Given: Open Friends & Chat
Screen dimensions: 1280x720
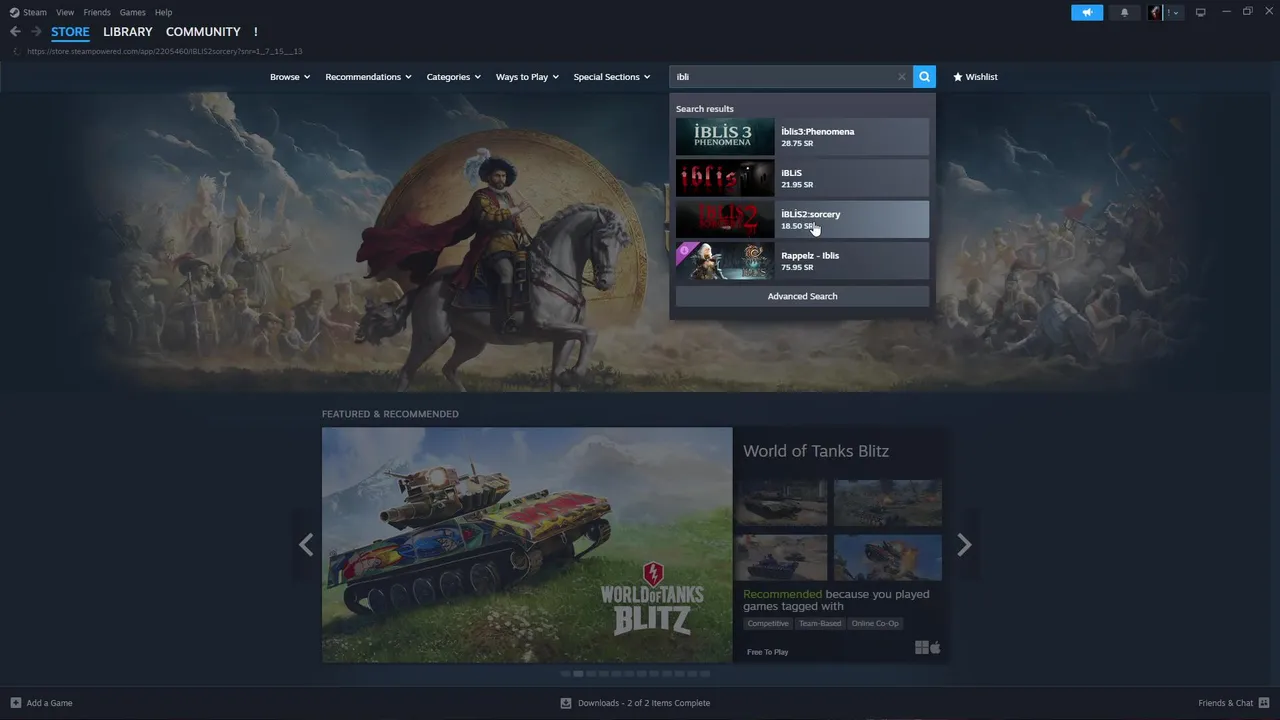Looking at the screenshot, I should pyautogui.click(x=1225, y=703).
